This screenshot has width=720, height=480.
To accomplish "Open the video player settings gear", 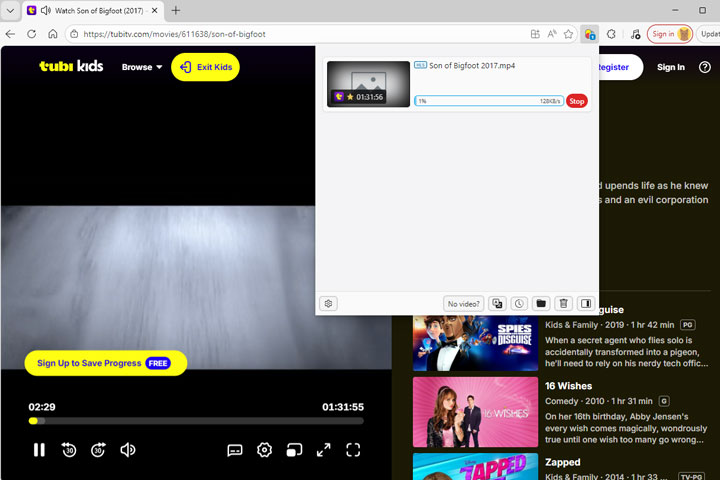I will click(x=264, y=450).
